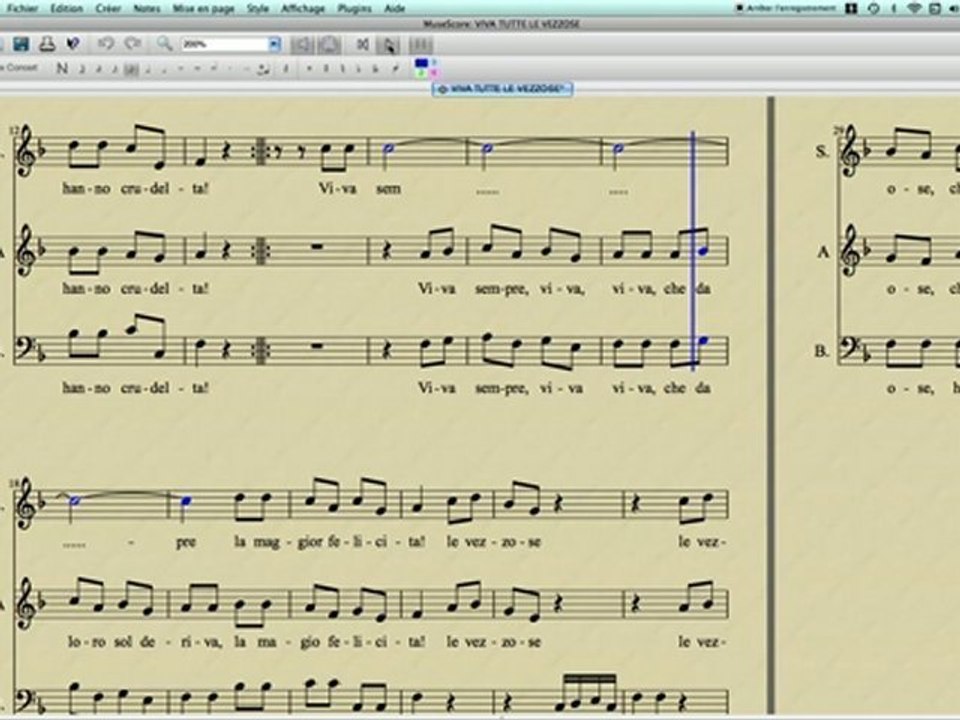Open the Style menu

pyautogui.click(x=257, y=8)
